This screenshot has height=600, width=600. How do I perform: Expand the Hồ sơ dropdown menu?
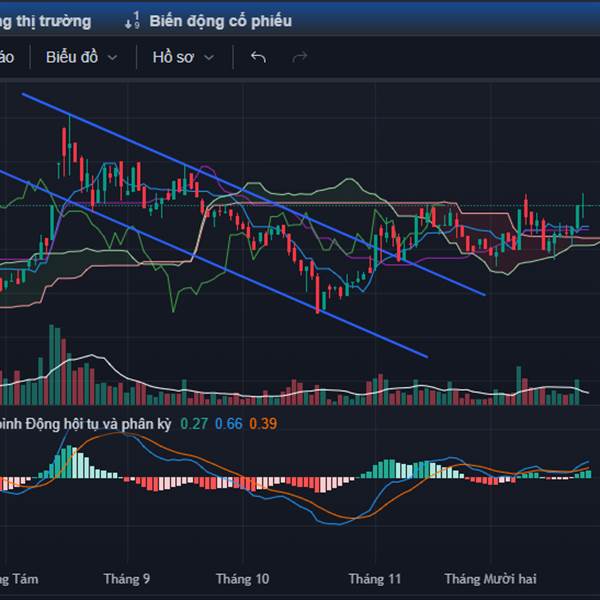[x=183, y=57]
